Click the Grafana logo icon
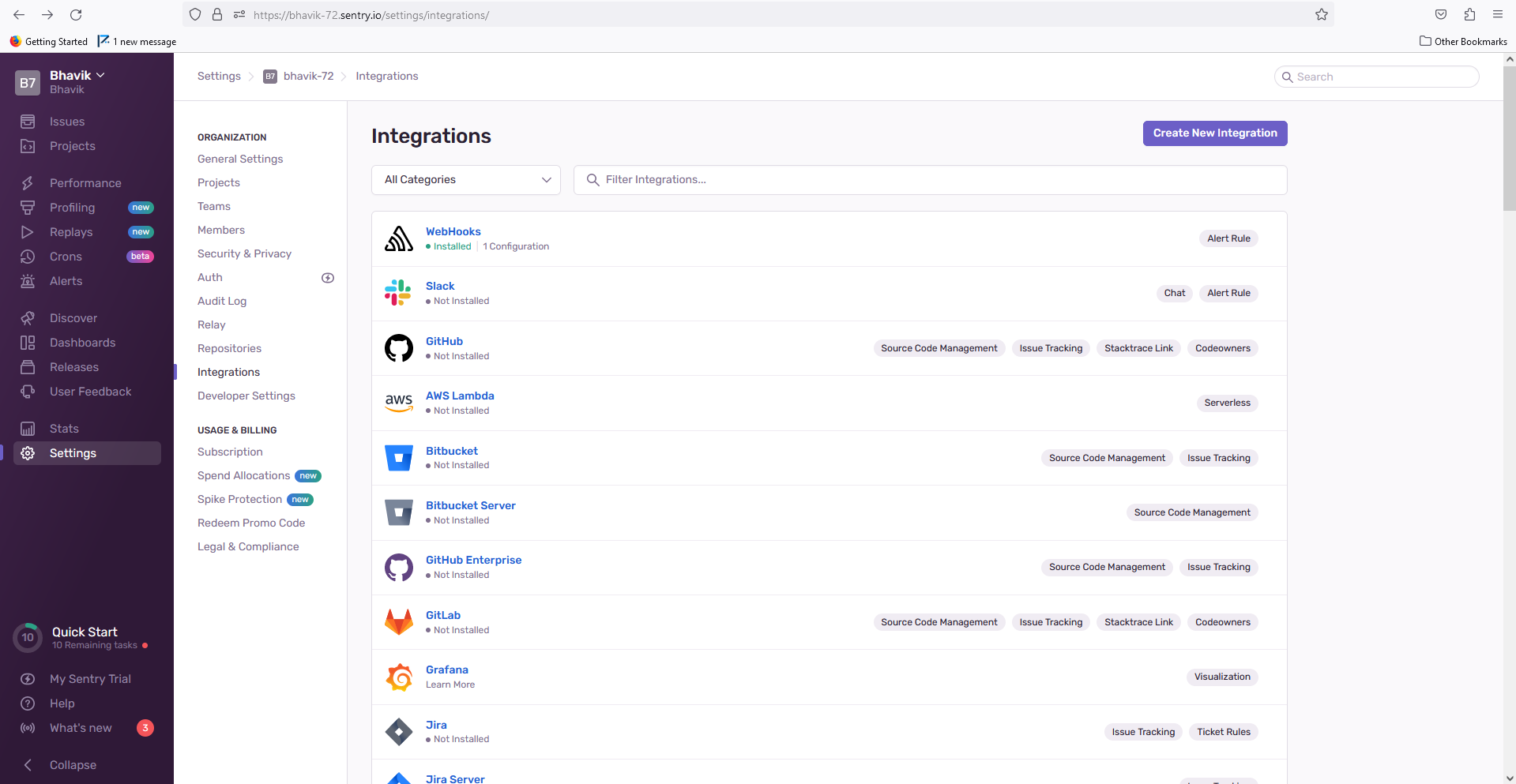This screenshot has width=1516, height=784. [x=398, y=677]
